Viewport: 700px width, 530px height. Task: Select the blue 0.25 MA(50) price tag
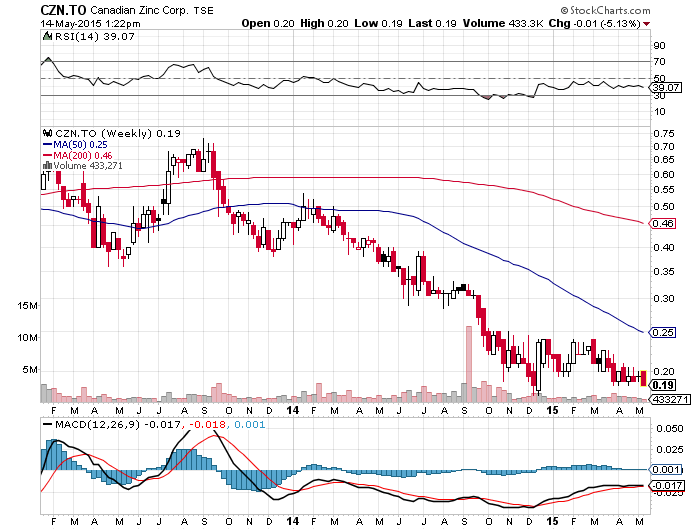(x=663, y=332)
